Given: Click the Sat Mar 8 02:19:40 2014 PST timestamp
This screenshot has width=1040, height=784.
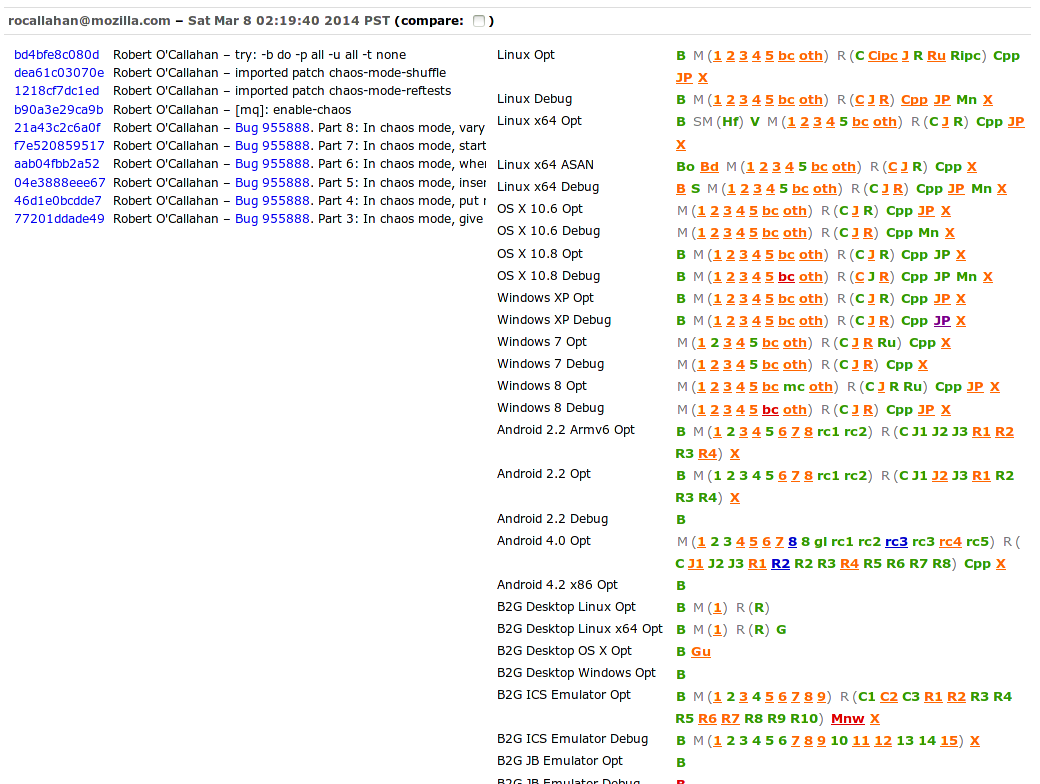Looking at the screenshot, I should [x=289, y=21].
